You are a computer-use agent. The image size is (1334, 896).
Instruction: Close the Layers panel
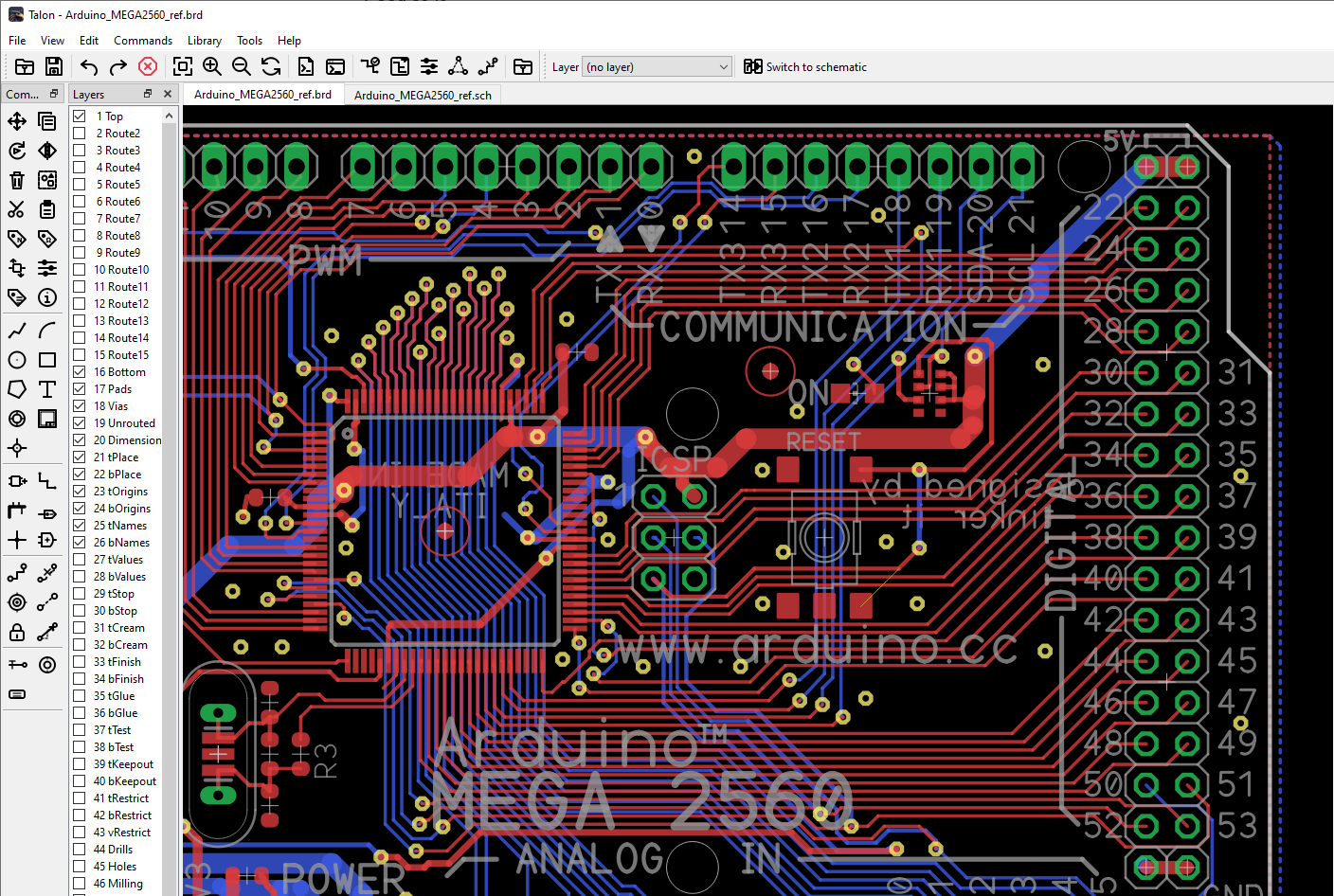168,94
